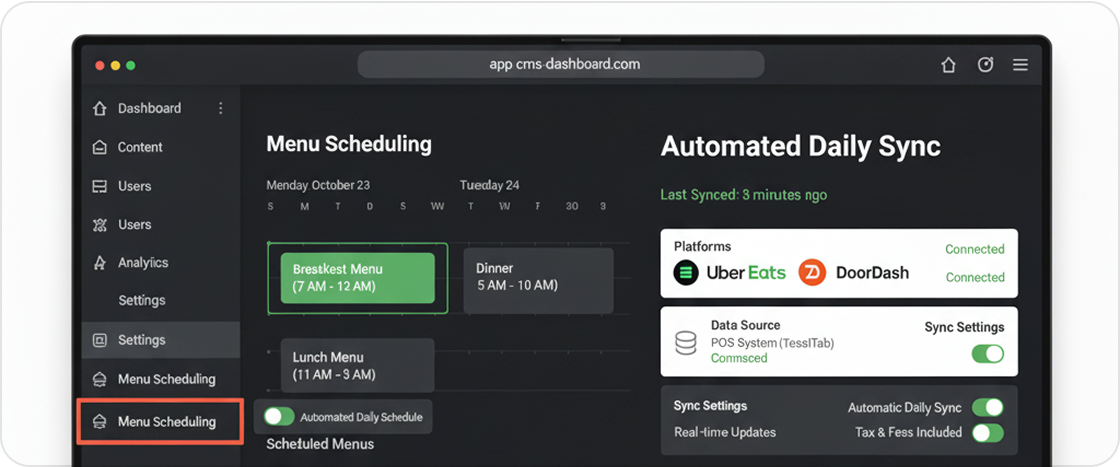
Task: Open the three-dot menu beside Dashboard
Action: click(x=221, y=108)
